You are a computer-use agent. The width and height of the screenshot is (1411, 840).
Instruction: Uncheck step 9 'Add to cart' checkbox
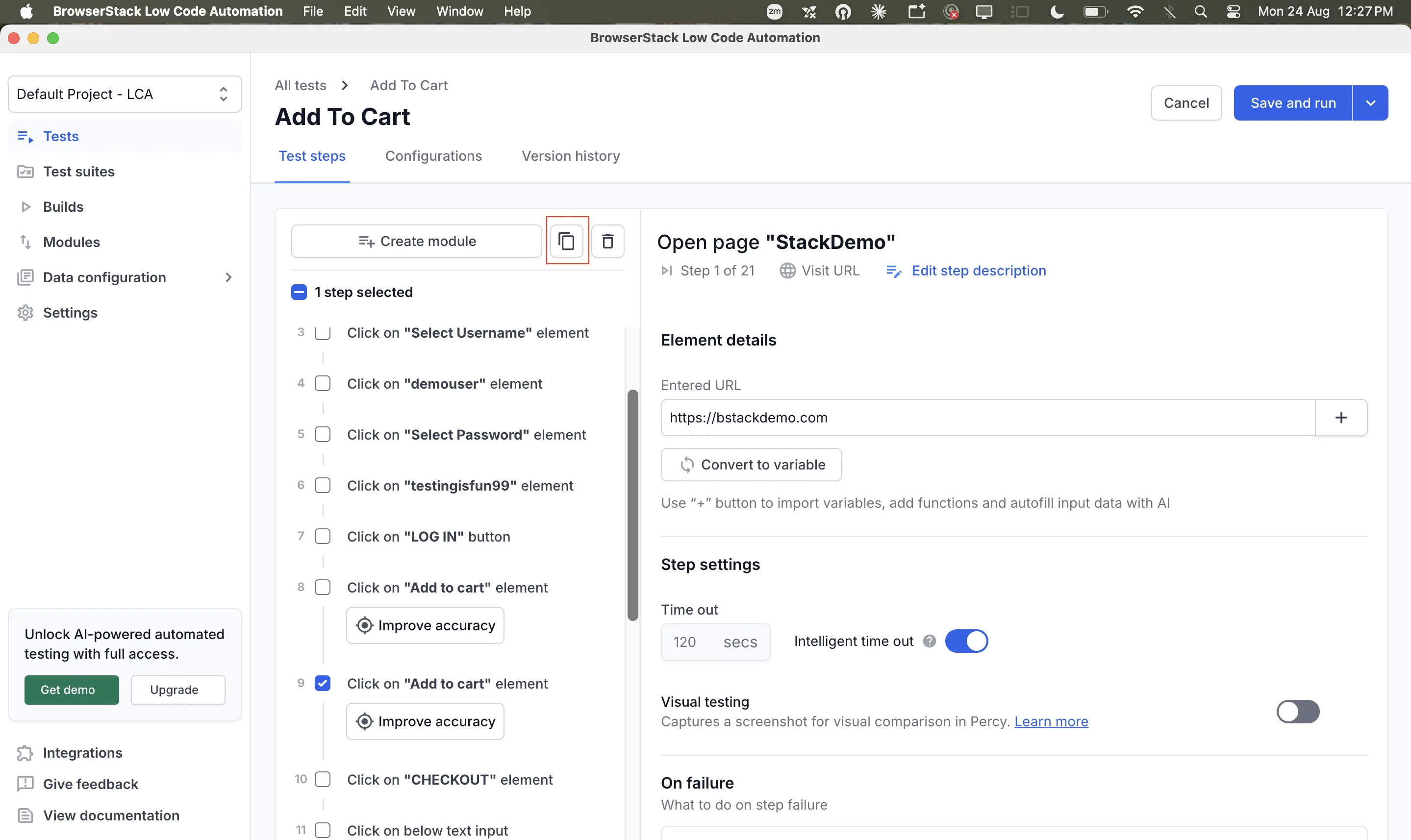(x=323, y=683)
